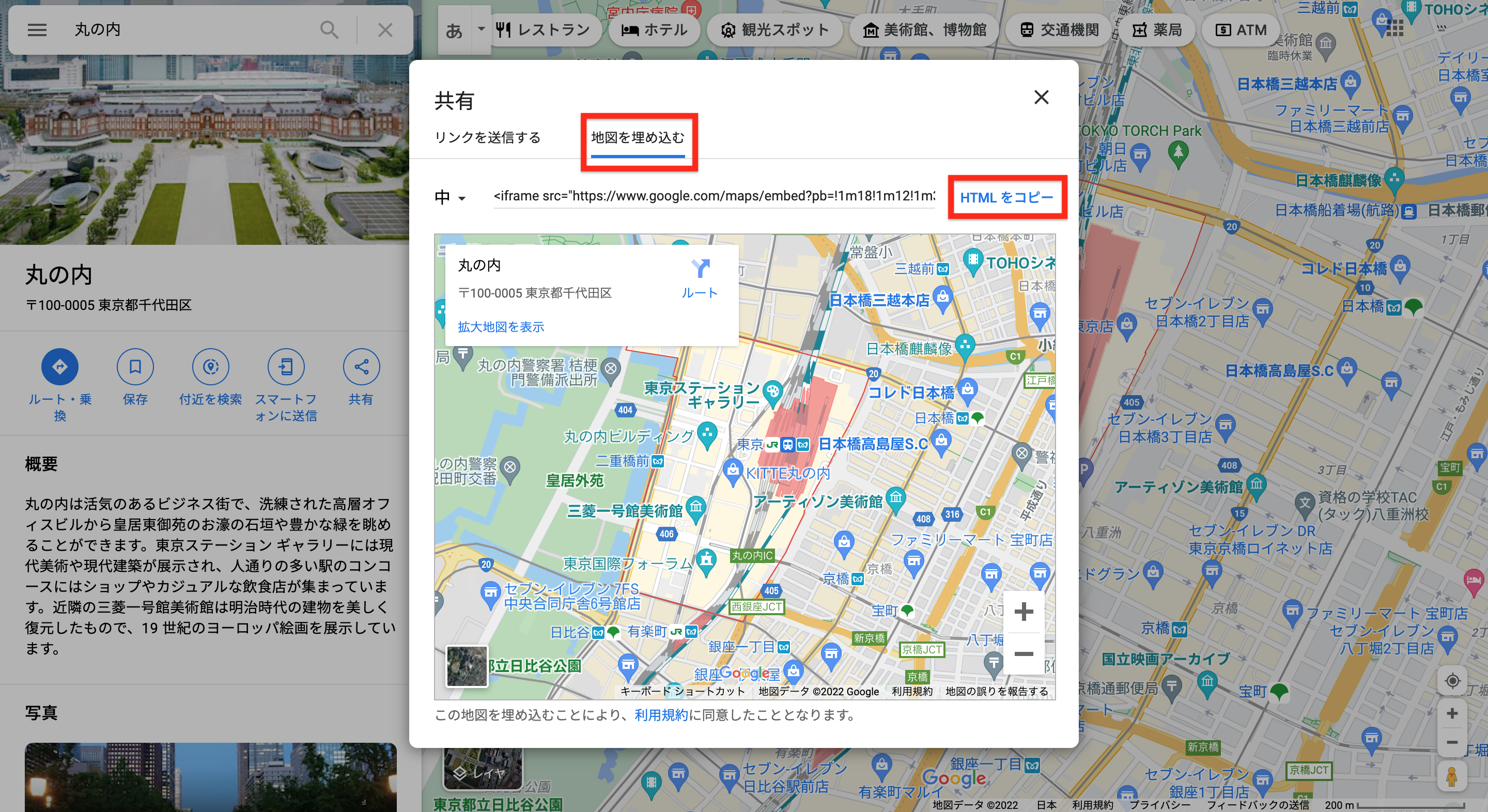
Task: Click HTML をコピー button
Action: (1006, 197)
